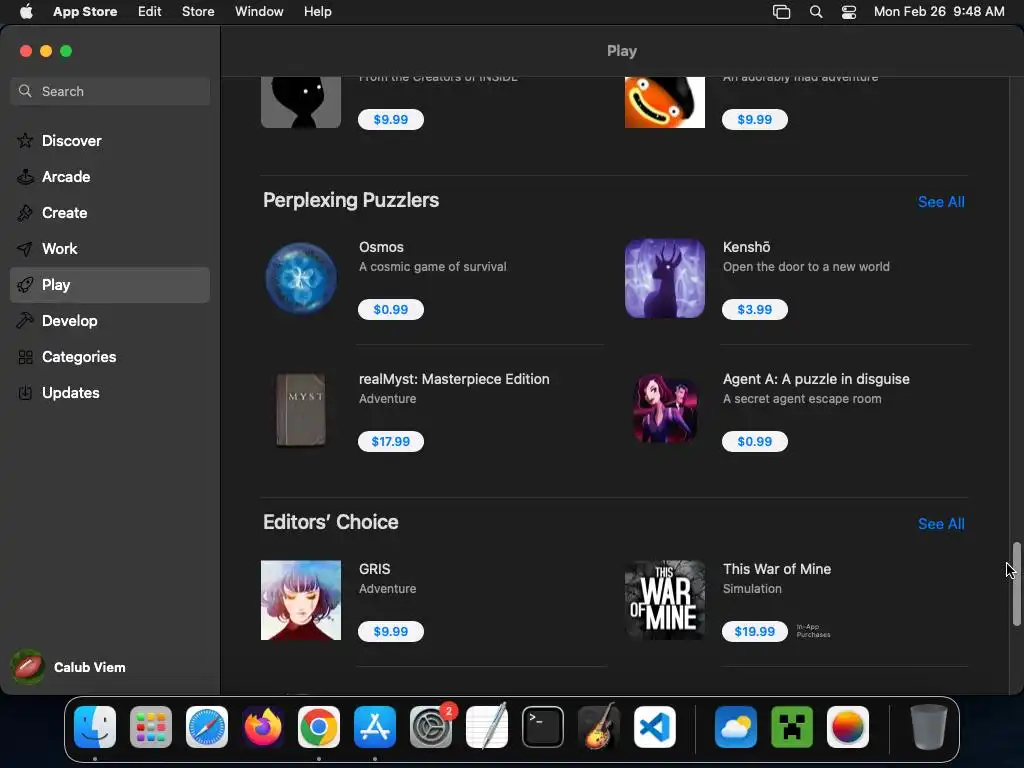
Task: Open the Edit menu
Action: tap(150, 12)
